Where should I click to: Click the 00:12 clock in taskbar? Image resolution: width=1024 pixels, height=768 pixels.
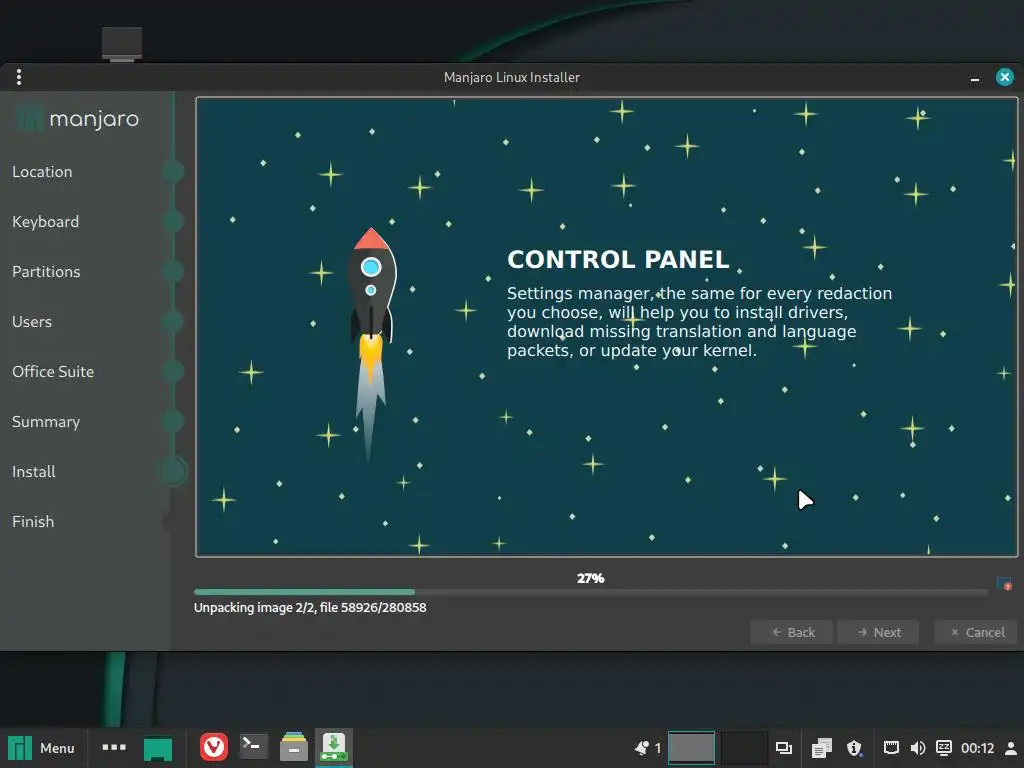(977, 748)
